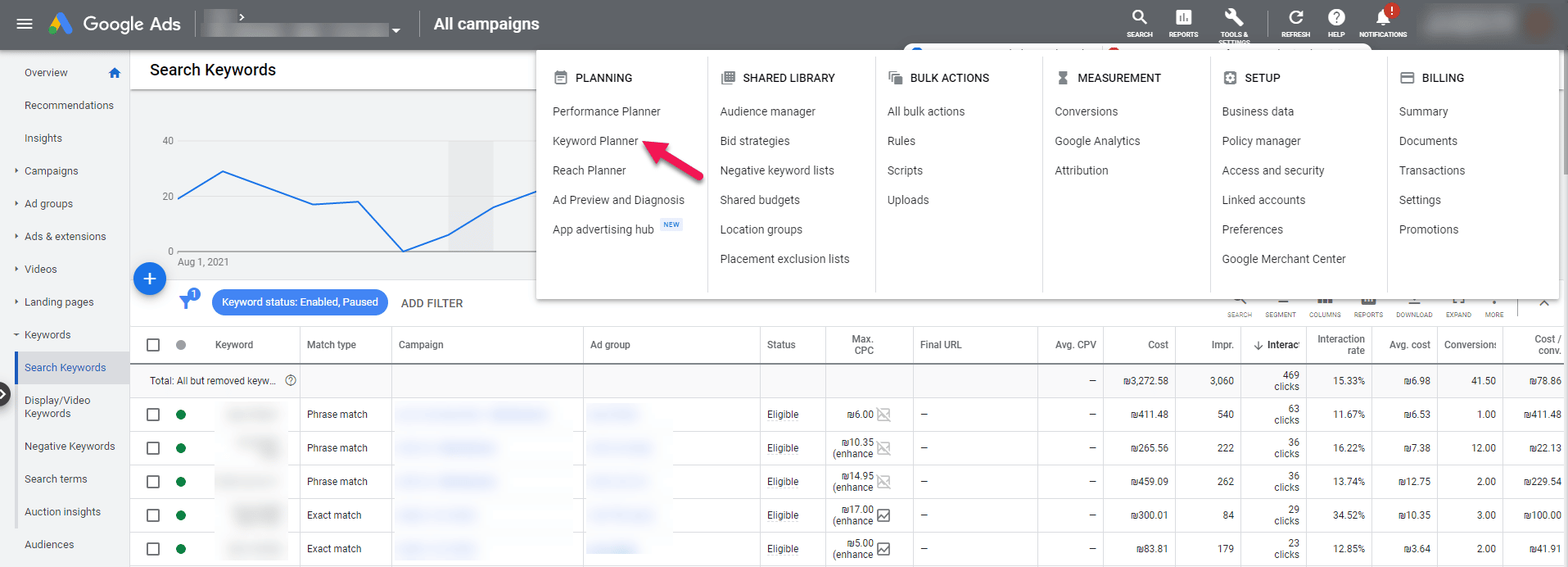
Task: Click the status dot column header
Action: click(181, 345)
